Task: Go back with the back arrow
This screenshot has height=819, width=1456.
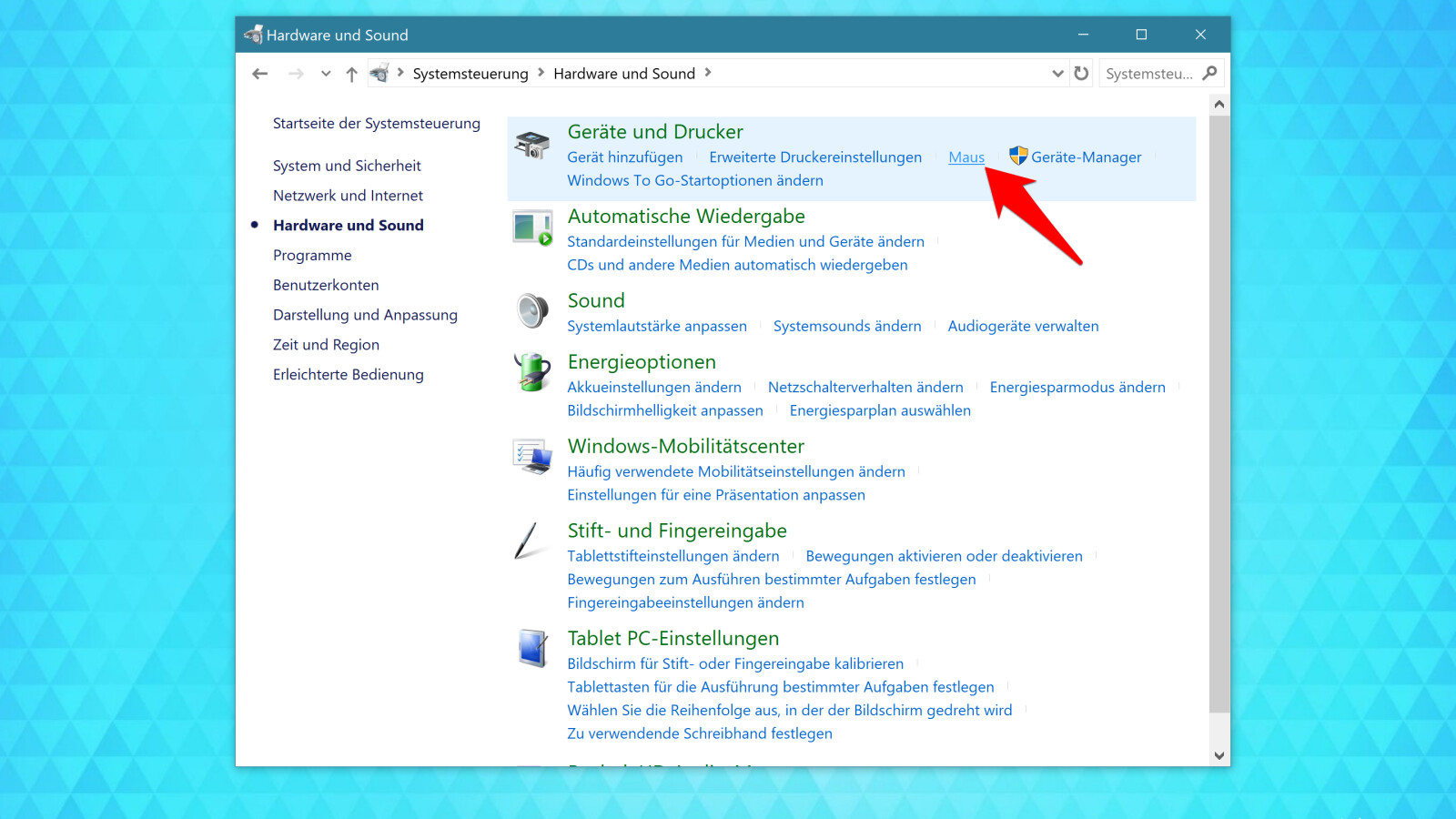Action: click(260, 74)
